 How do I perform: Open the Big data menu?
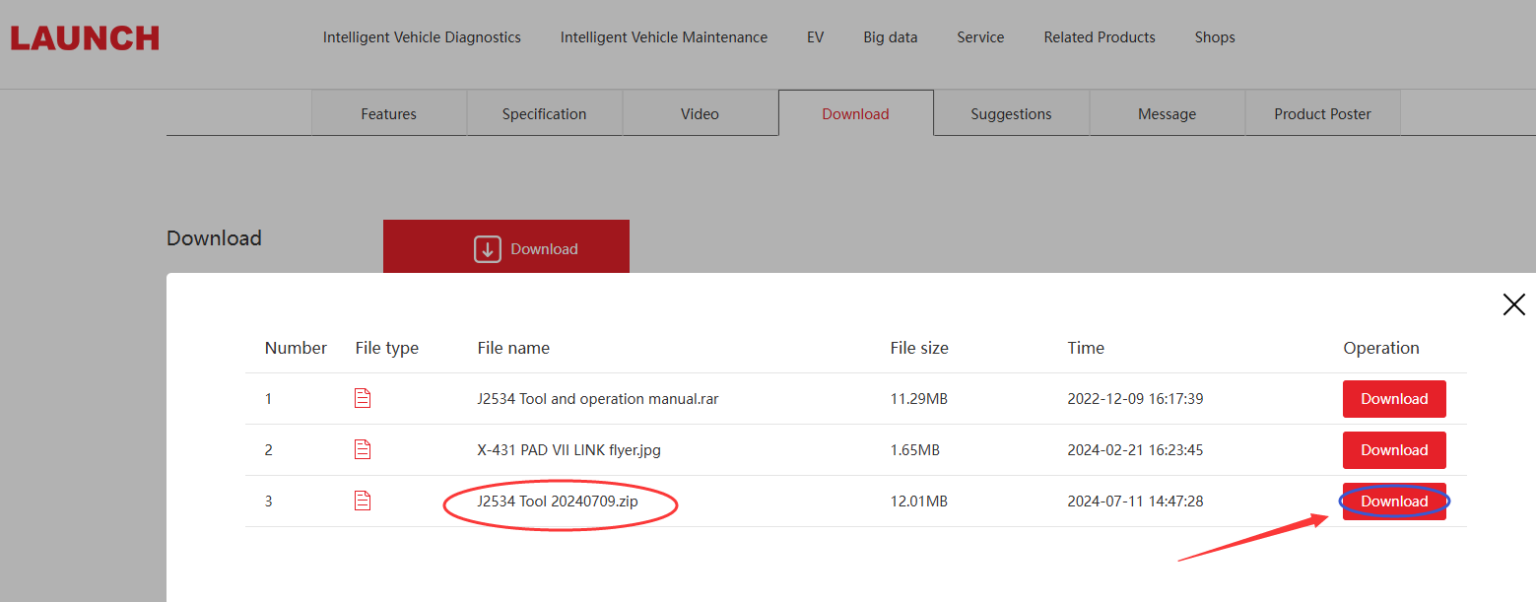890,37
